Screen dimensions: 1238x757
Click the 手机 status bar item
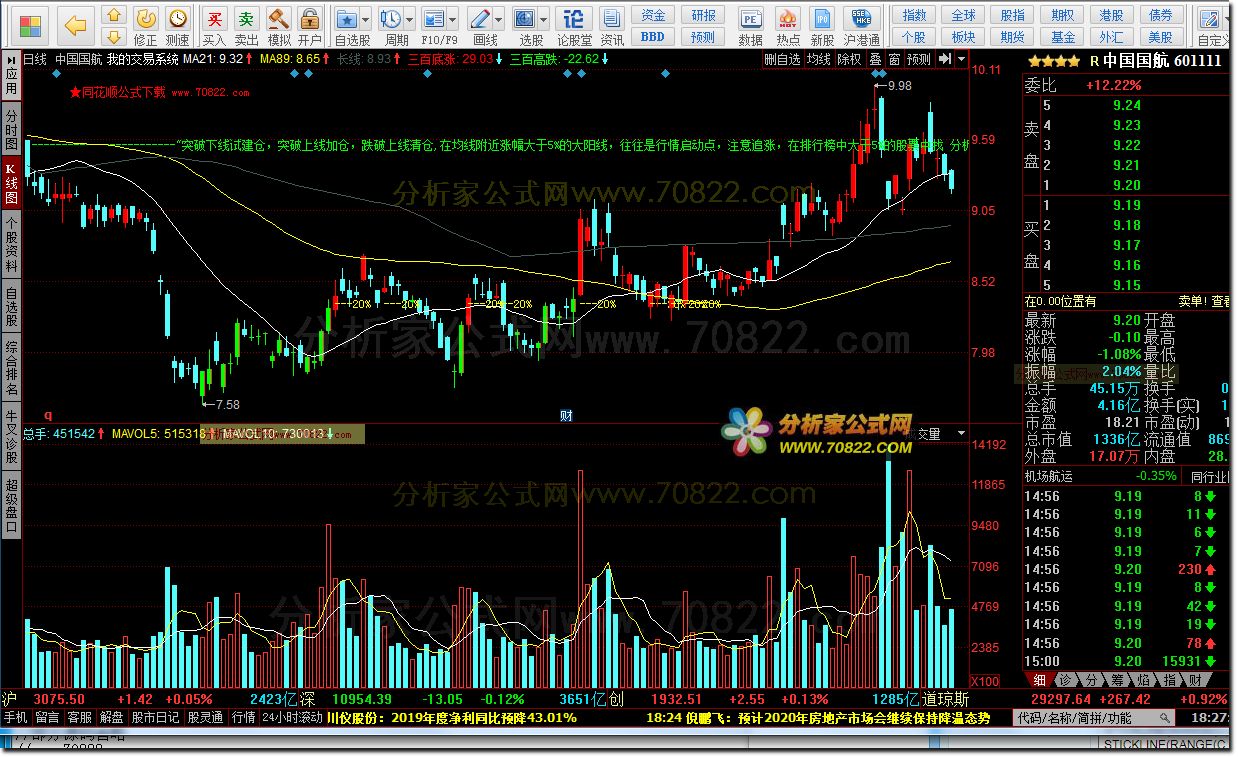click(15, 717)
